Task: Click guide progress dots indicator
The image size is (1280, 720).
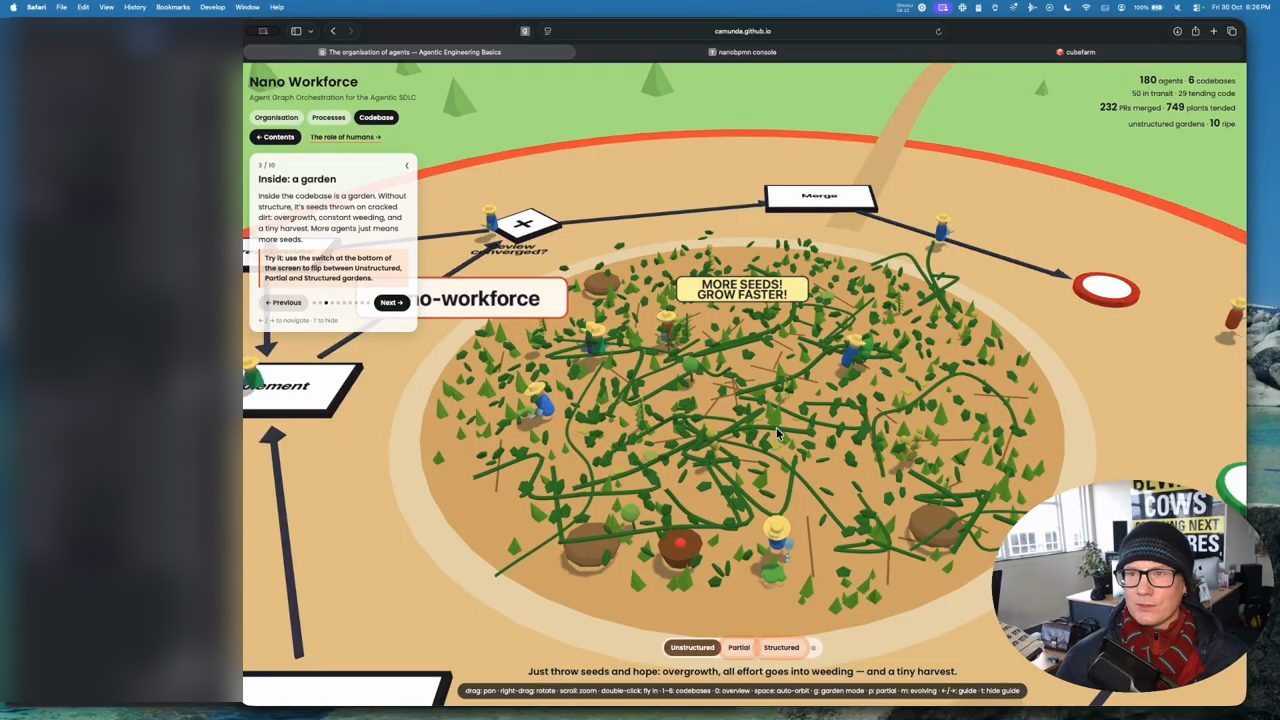Action: coord(340,303)
